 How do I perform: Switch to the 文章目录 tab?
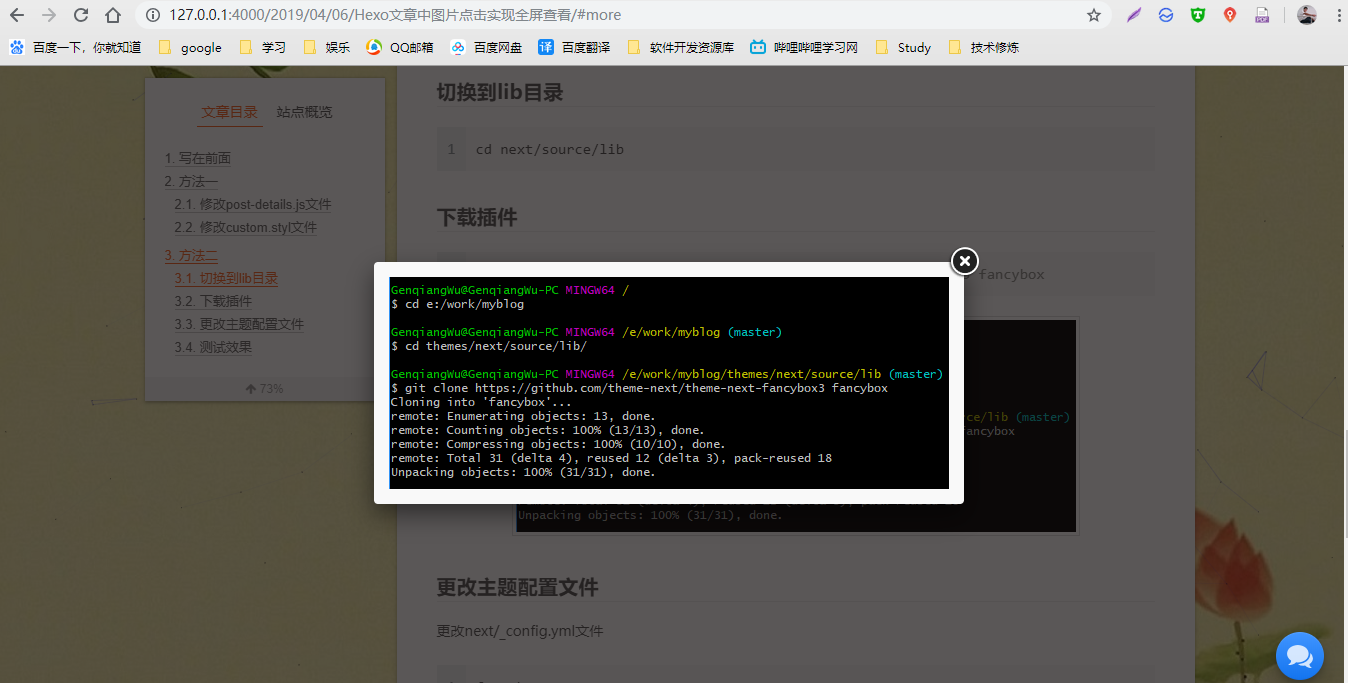229,111
